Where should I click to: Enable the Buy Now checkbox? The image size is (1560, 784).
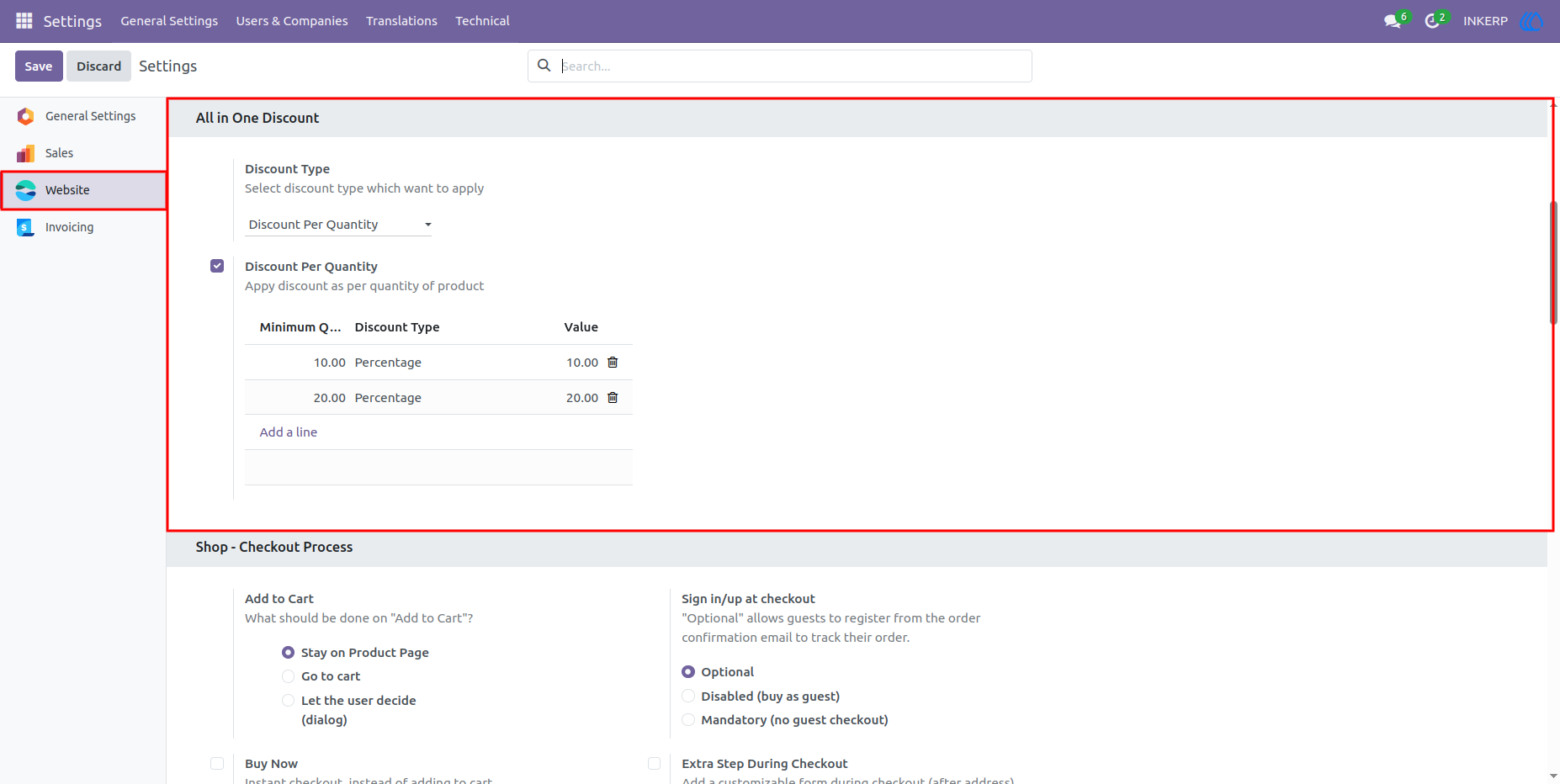click(x=217, y=764)
